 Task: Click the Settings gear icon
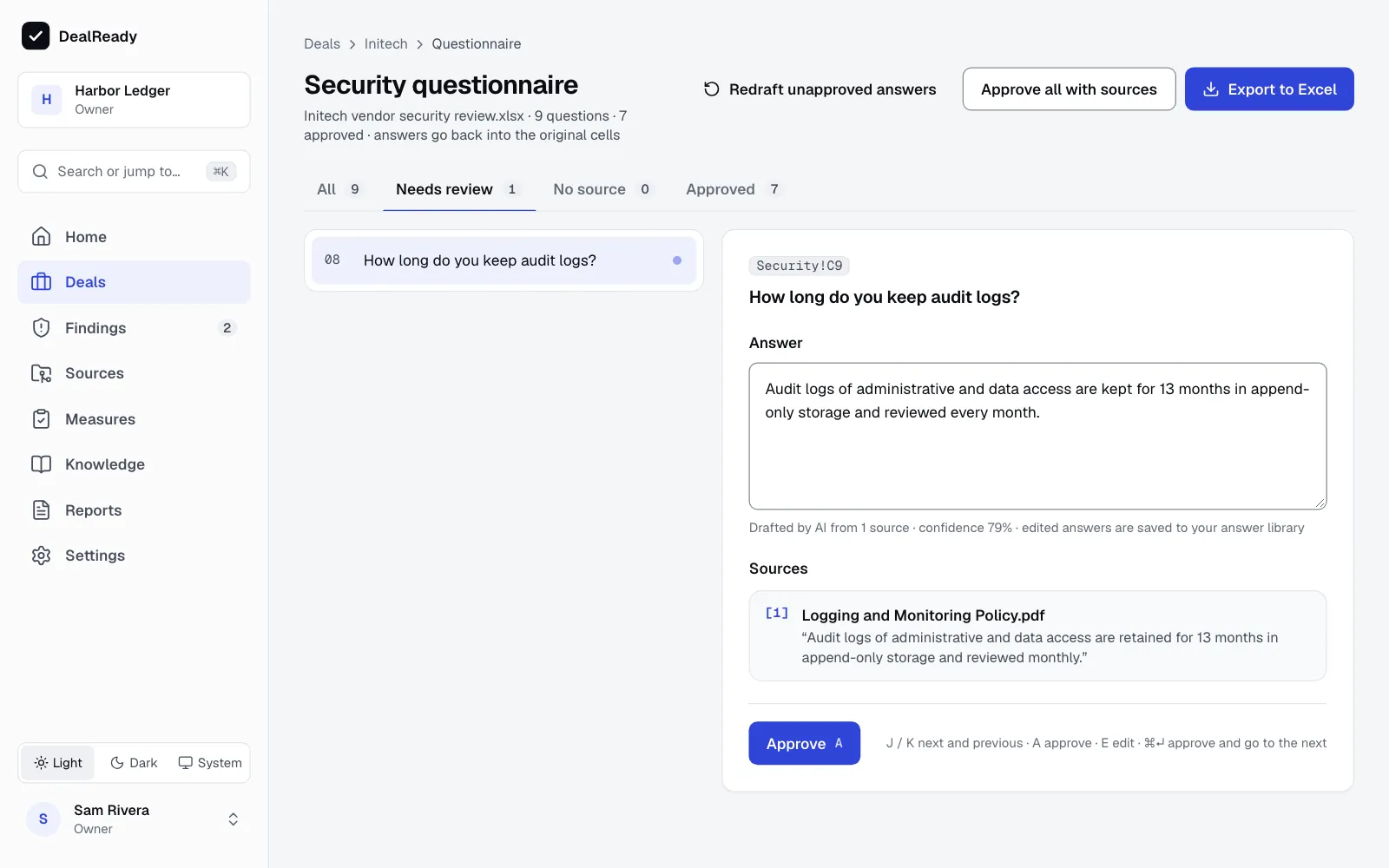pos(41,556)
